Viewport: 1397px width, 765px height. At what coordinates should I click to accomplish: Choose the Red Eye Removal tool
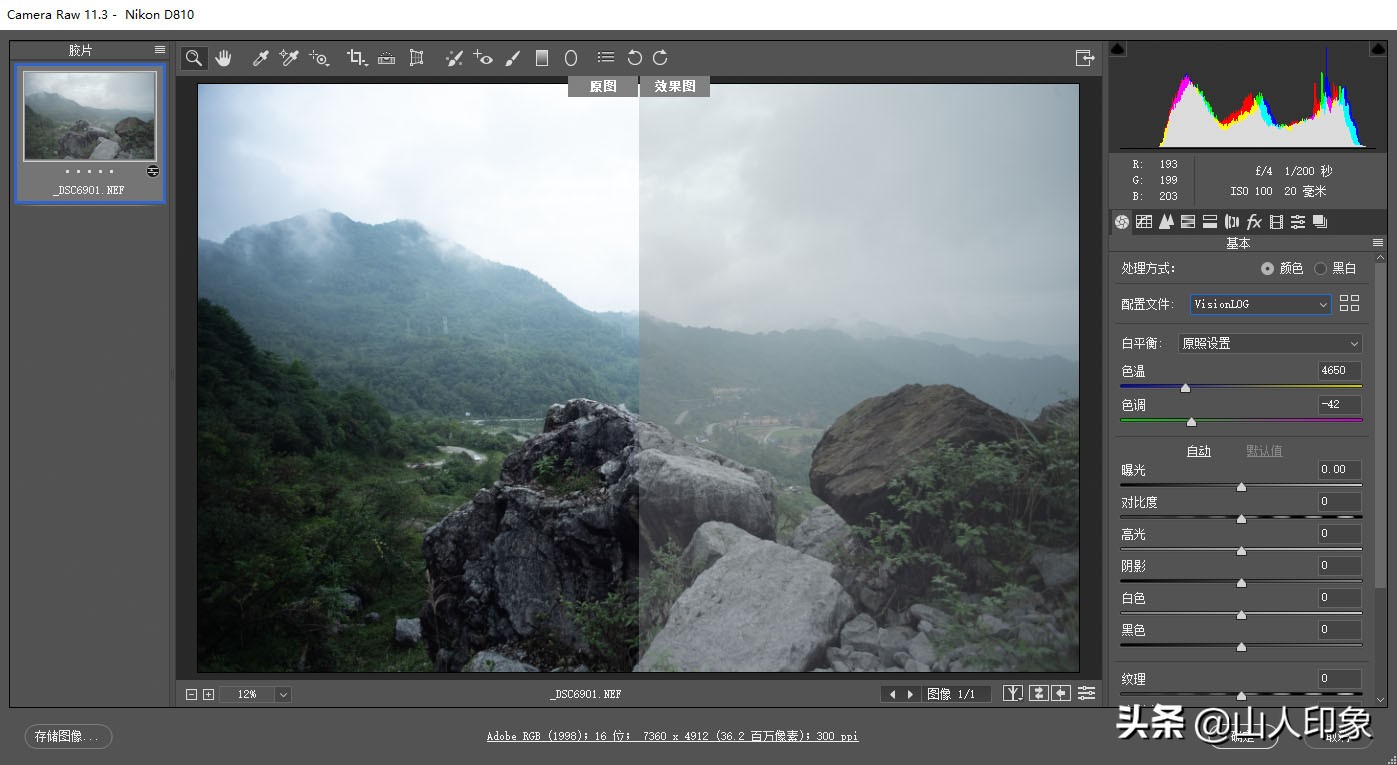tap(483, 58)
